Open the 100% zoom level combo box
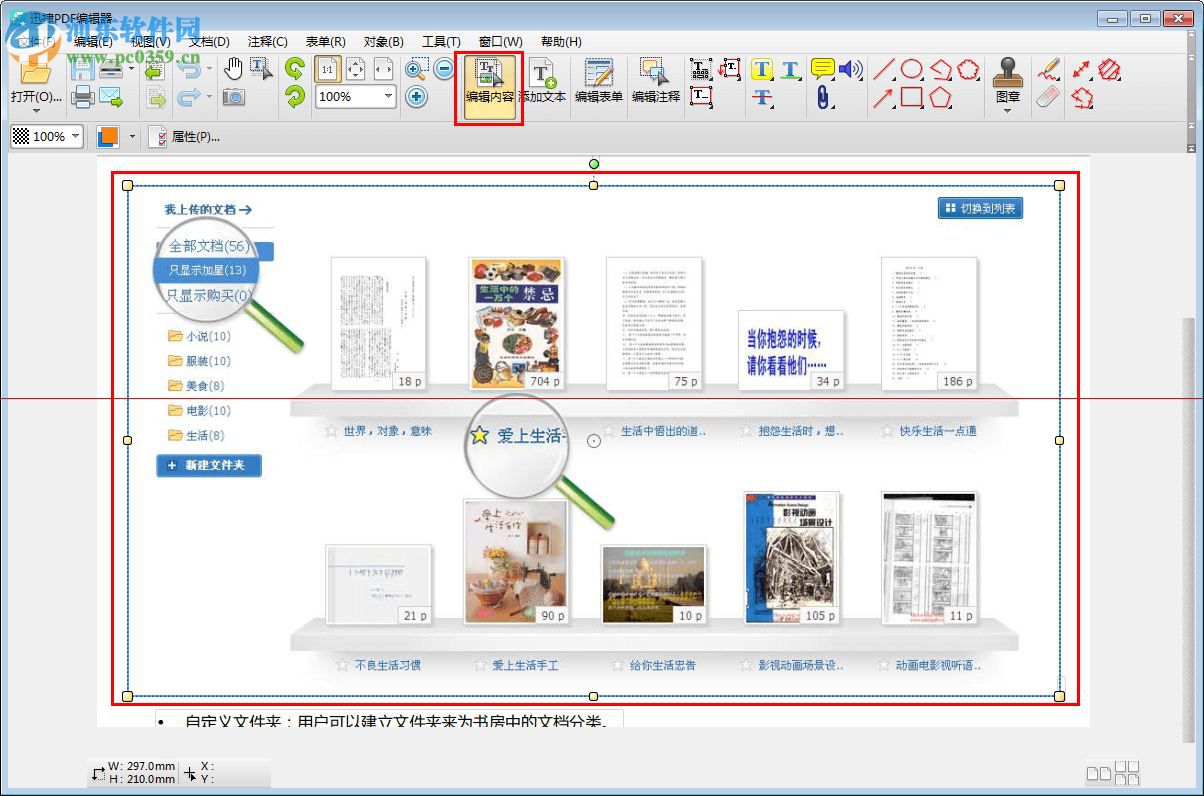Screen dimensions: 1204x796 (357, 97)
